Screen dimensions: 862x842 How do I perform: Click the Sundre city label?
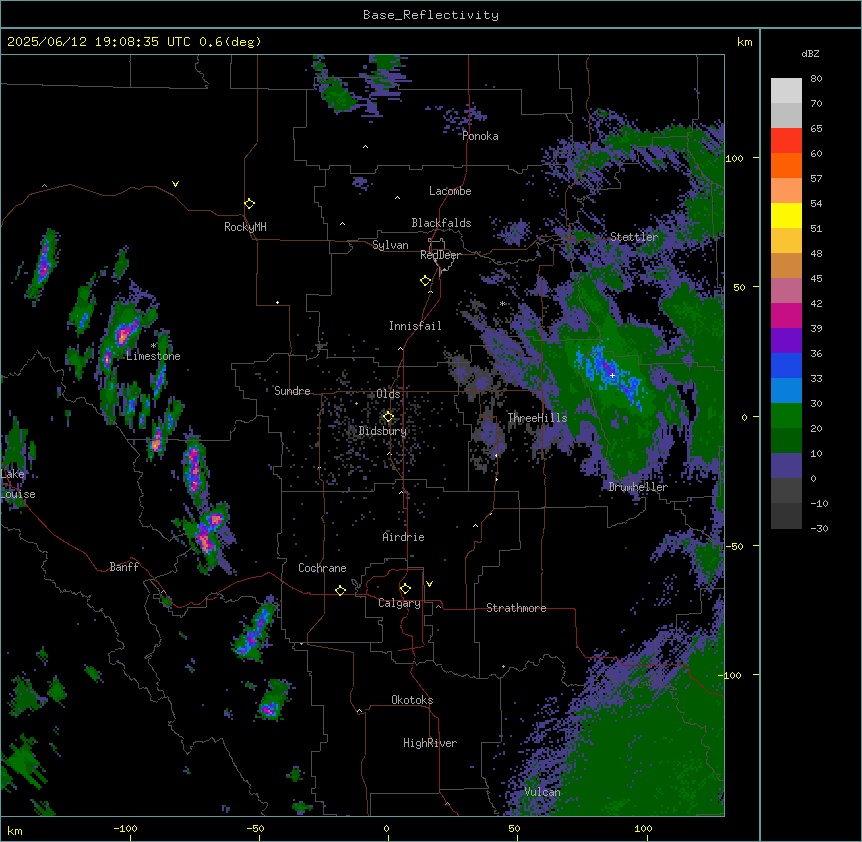[x=292, y=391]
